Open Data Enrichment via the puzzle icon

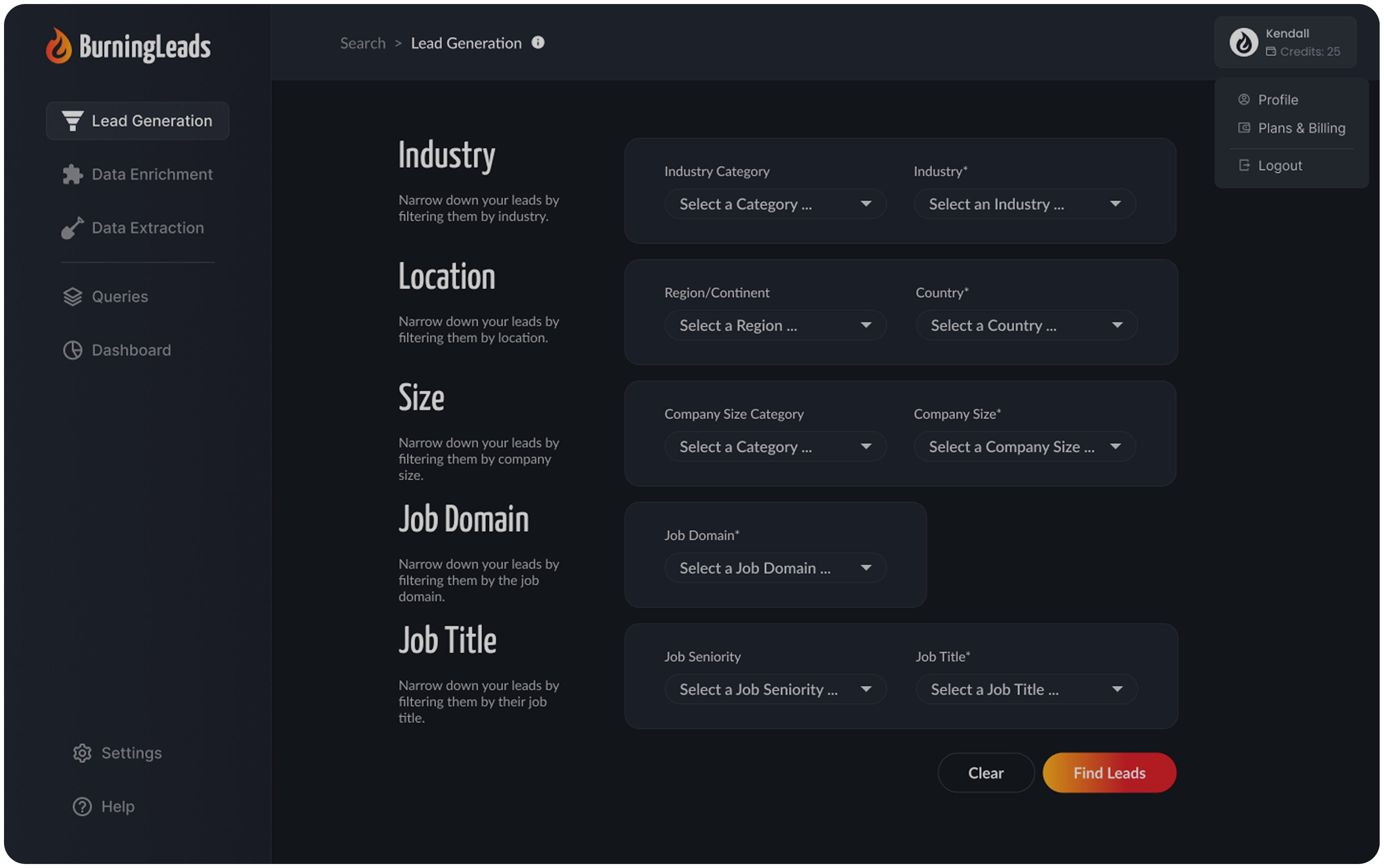point(73,174)
